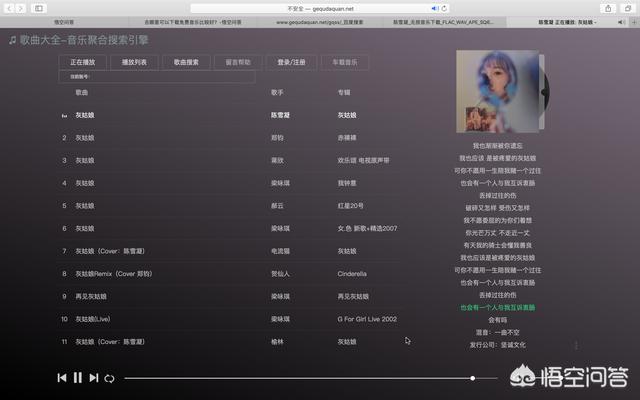
Task: Open the 正在播放 tab
Action: coord(83,62)
